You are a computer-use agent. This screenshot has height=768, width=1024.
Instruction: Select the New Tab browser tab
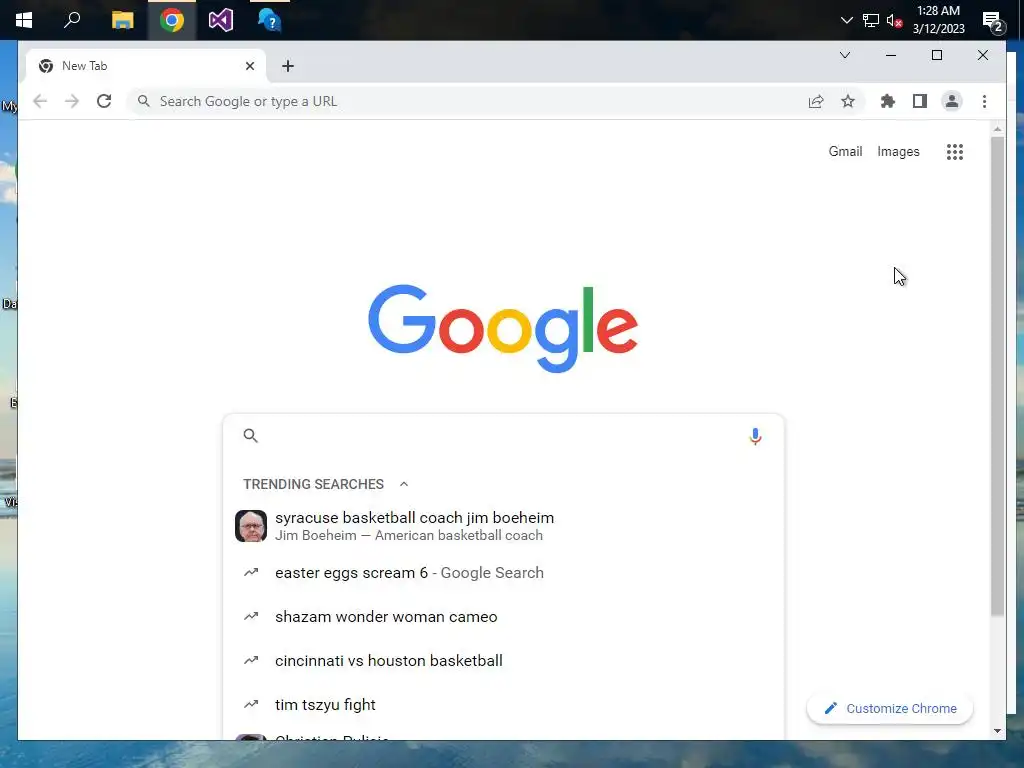click(x=146, y=66)
